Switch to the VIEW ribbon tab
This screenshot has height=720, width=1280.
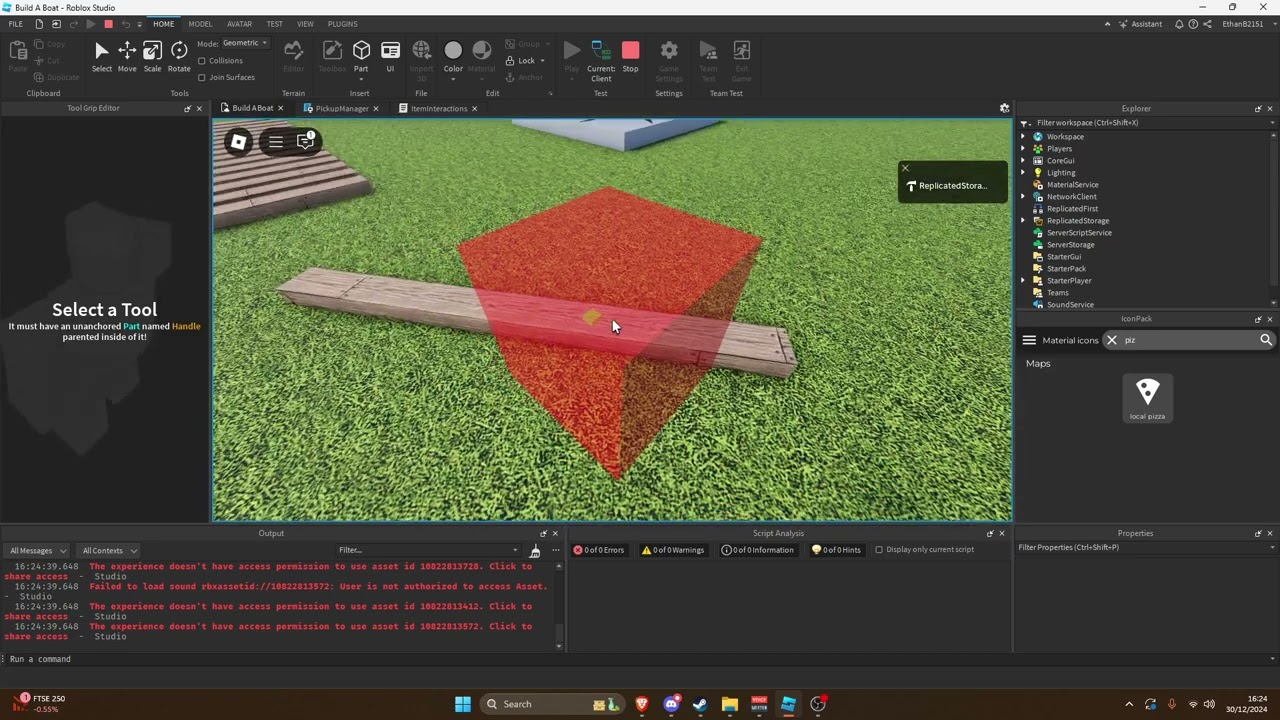pyautogui.click(x=305, y=24)
